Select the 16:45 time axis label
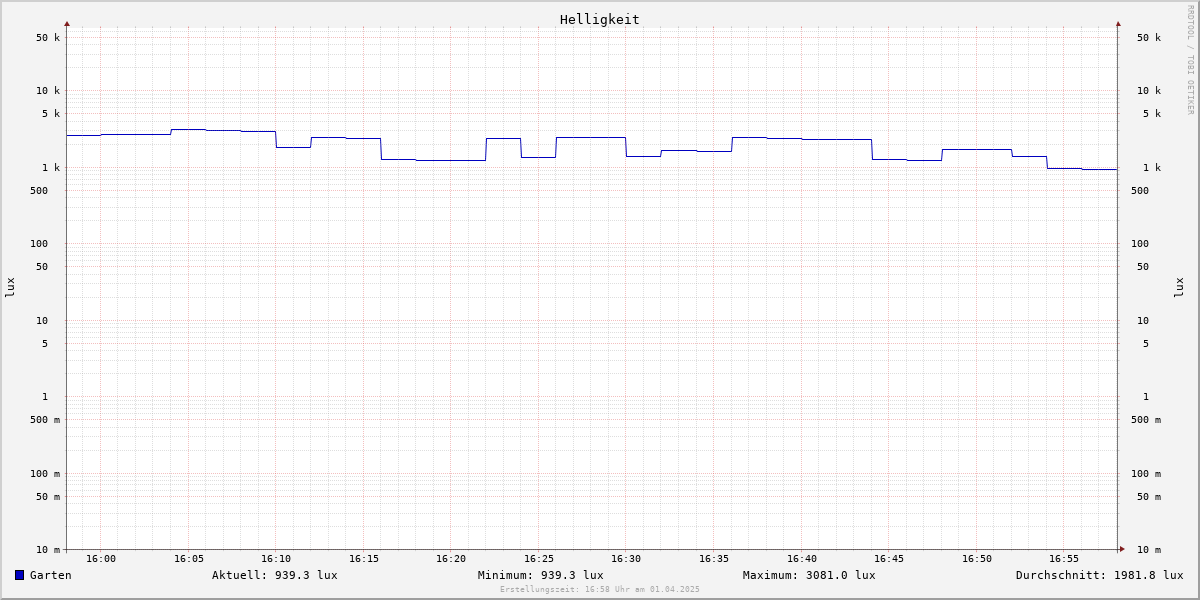 click(889, 559)
